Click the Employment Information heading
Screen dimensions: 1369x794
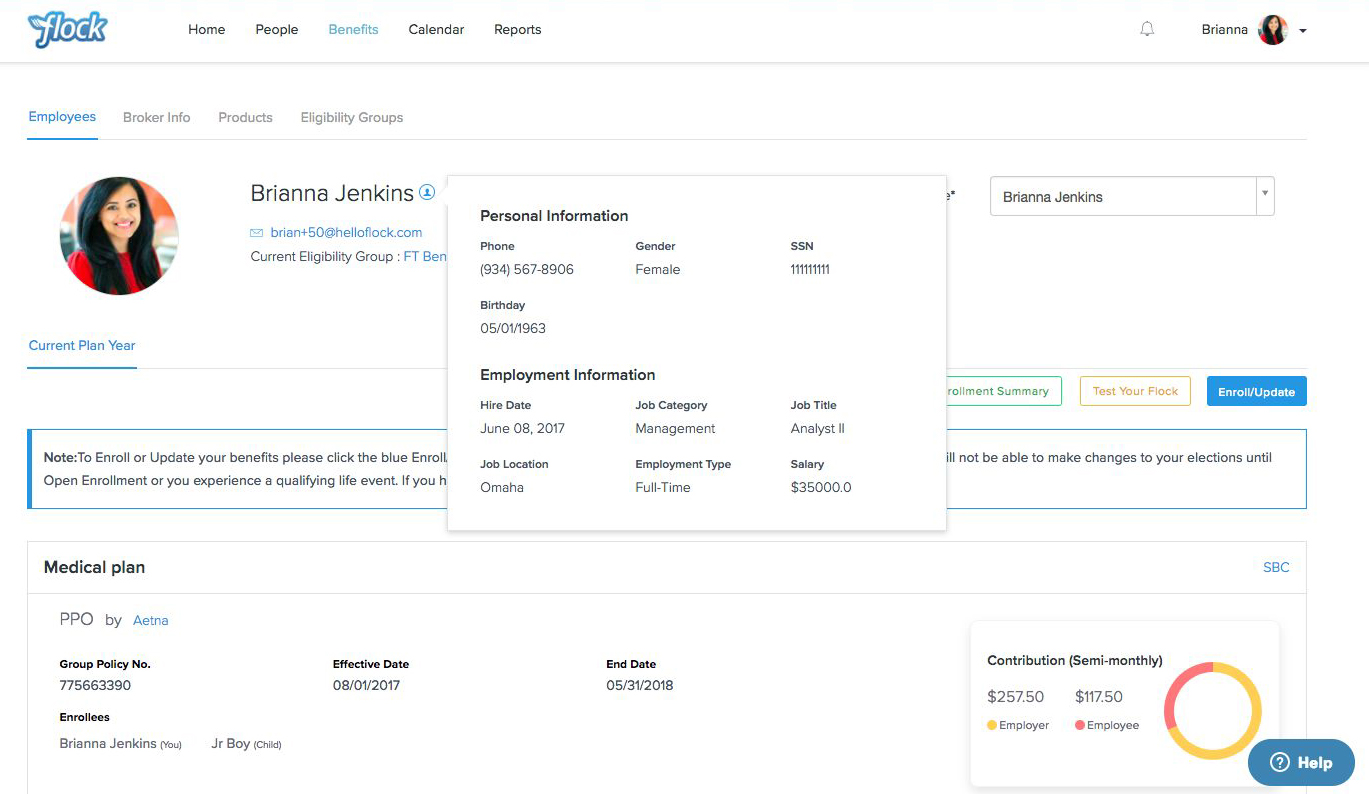(568, 375)
